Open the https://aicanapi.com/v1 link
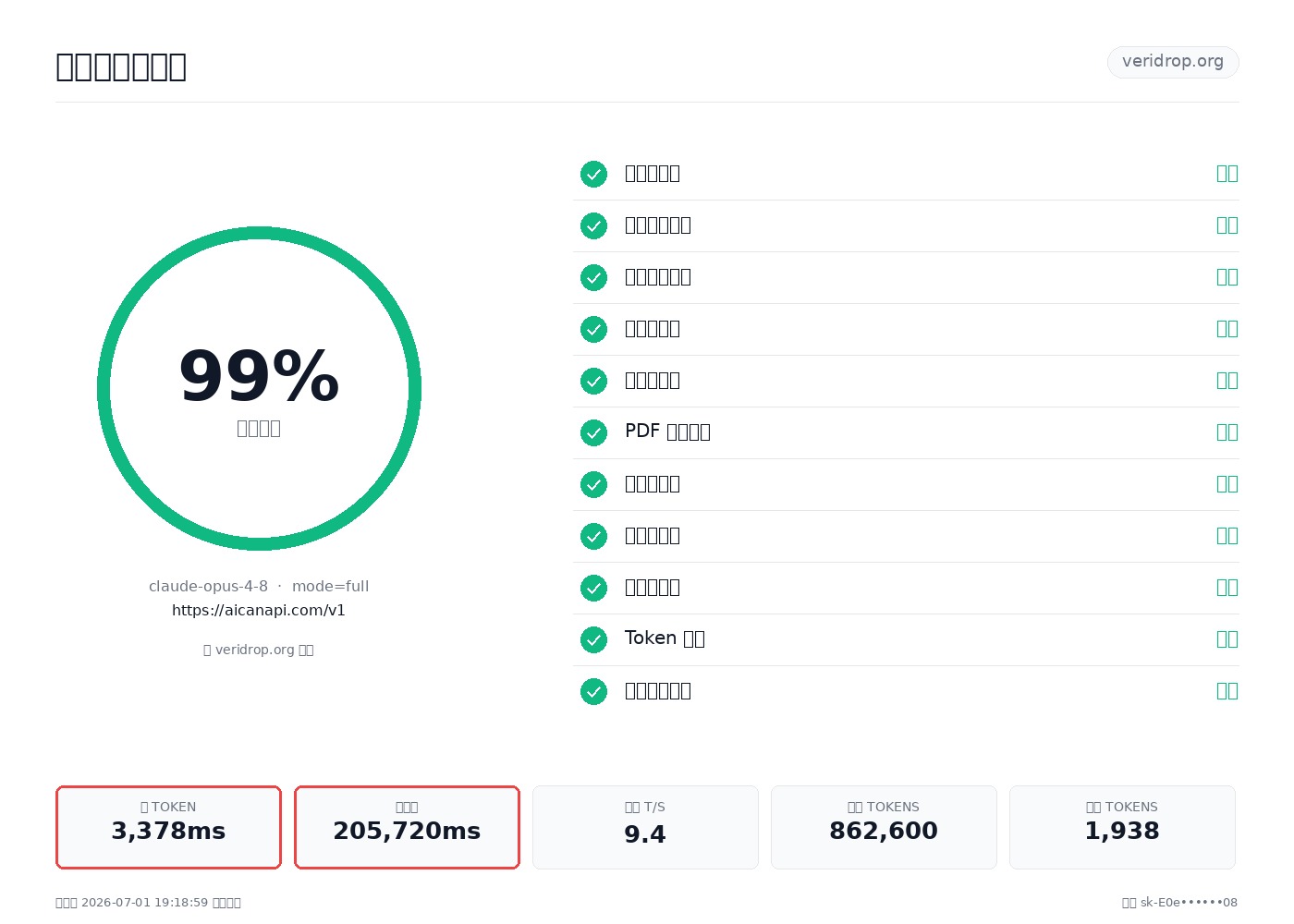Viewport: 1294px width, 924px height. (259, 610)
